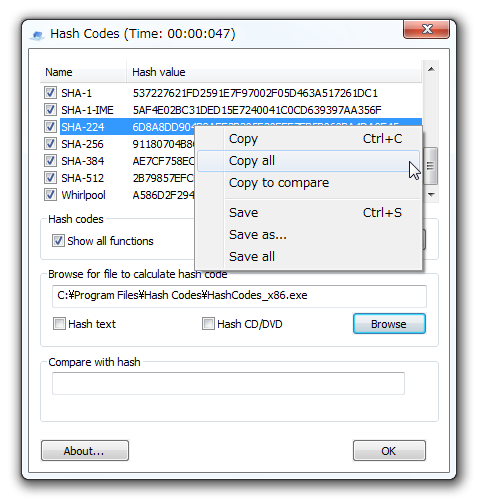The image size is (480, 504).
Task: Uncheck the SHA-1-IME checkbox
Action: click(x=50, y=109)
